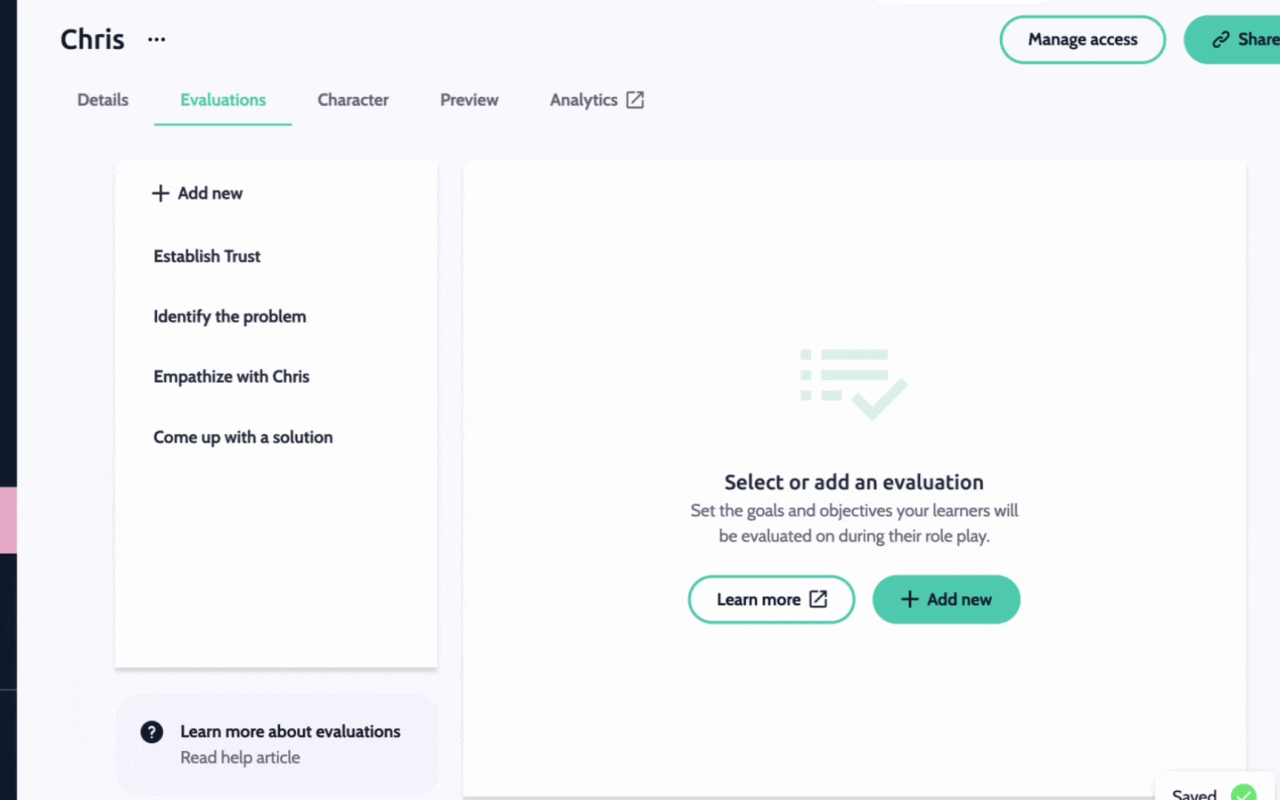Click the three-dots menu next to Chris
Viewport: 1280px width, 800px height.
[x=156, y=40]
